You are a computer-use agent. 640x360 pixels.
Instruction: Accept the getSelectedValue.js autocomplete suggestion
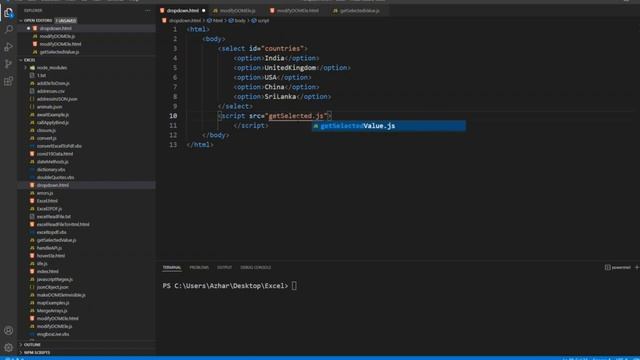coord(389,126)
